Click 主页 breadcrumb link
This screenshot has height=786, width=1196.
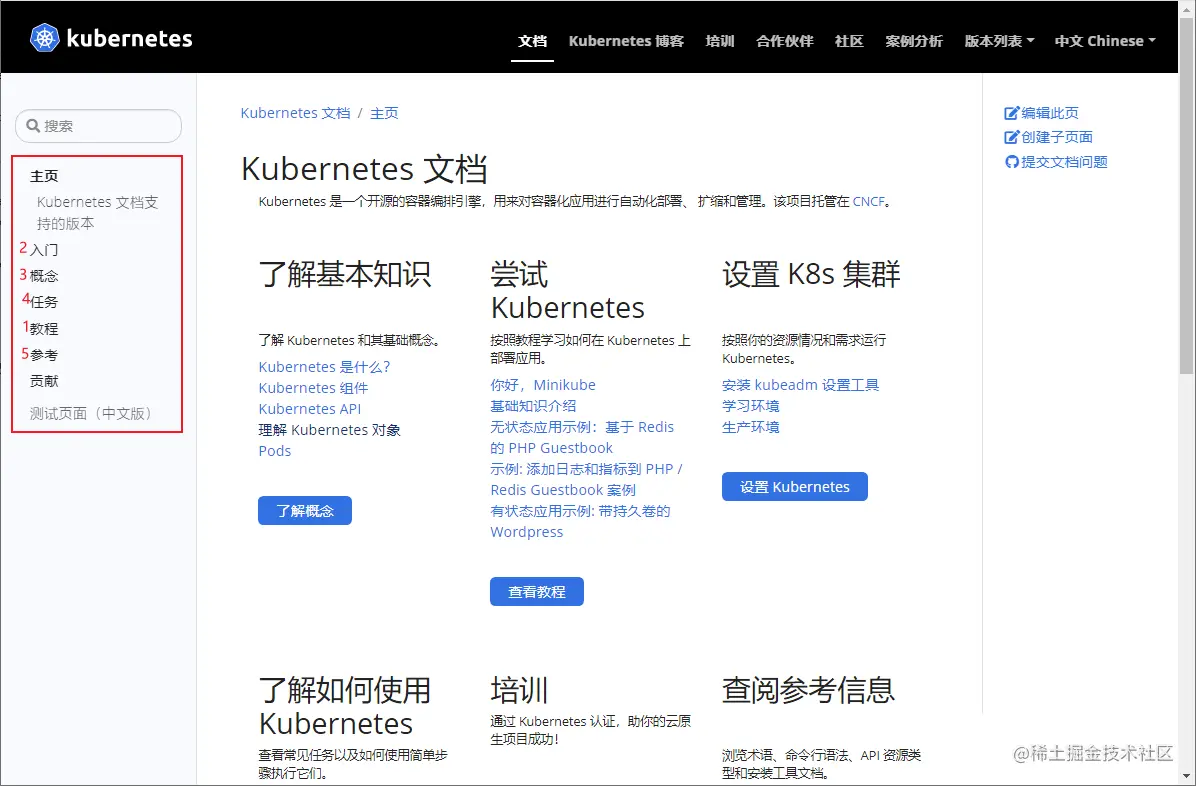point(384,113)
